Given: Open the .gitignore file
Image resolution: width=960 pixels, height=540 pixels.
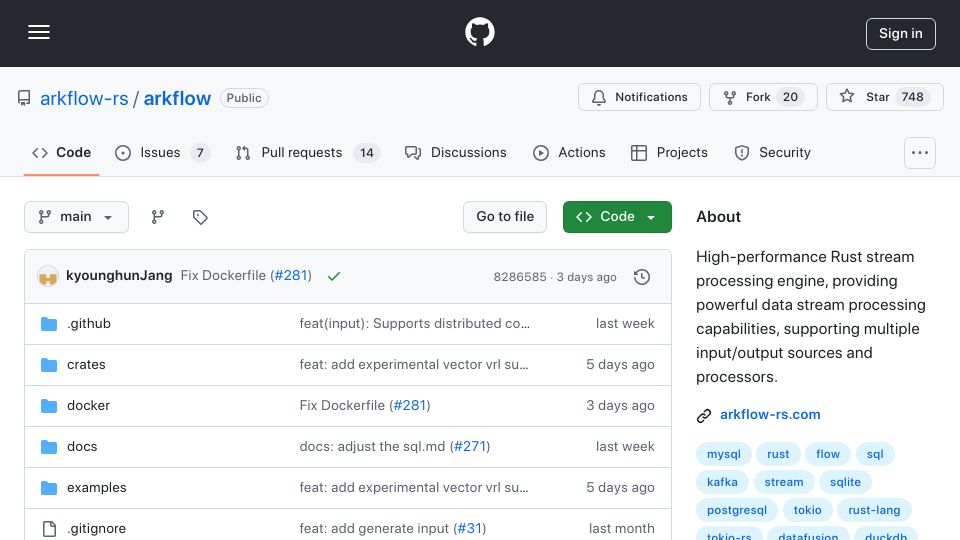Looking at the screenshot, I should point(97,529).
